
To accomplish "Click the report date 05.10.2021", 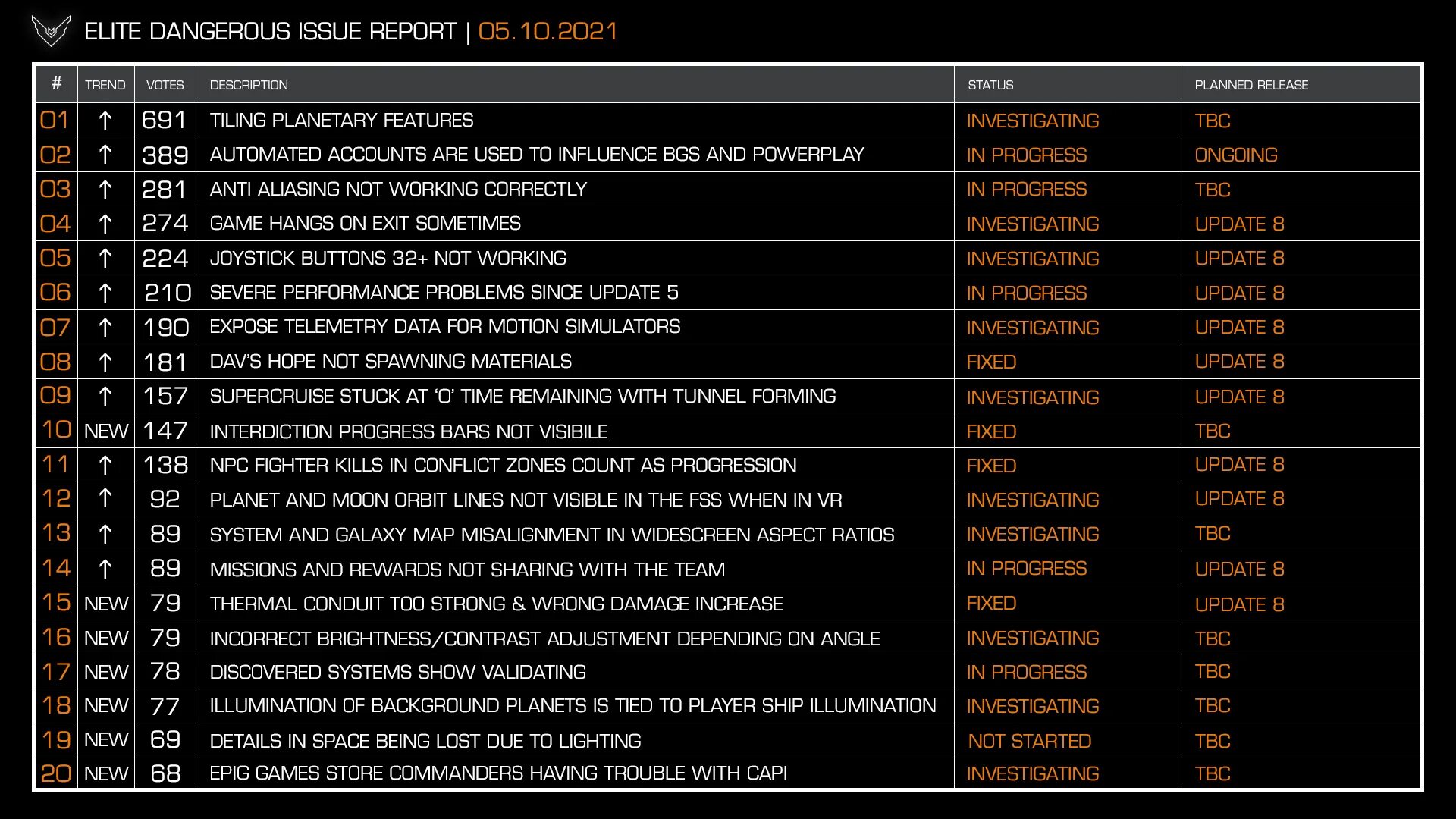I will [548, 32].
